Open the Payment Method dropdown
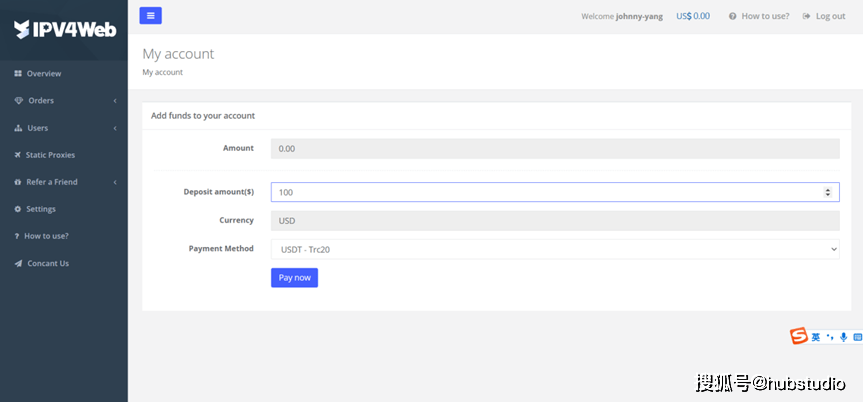Viewport: 863px width, 402px height. (x=554, y=249)
